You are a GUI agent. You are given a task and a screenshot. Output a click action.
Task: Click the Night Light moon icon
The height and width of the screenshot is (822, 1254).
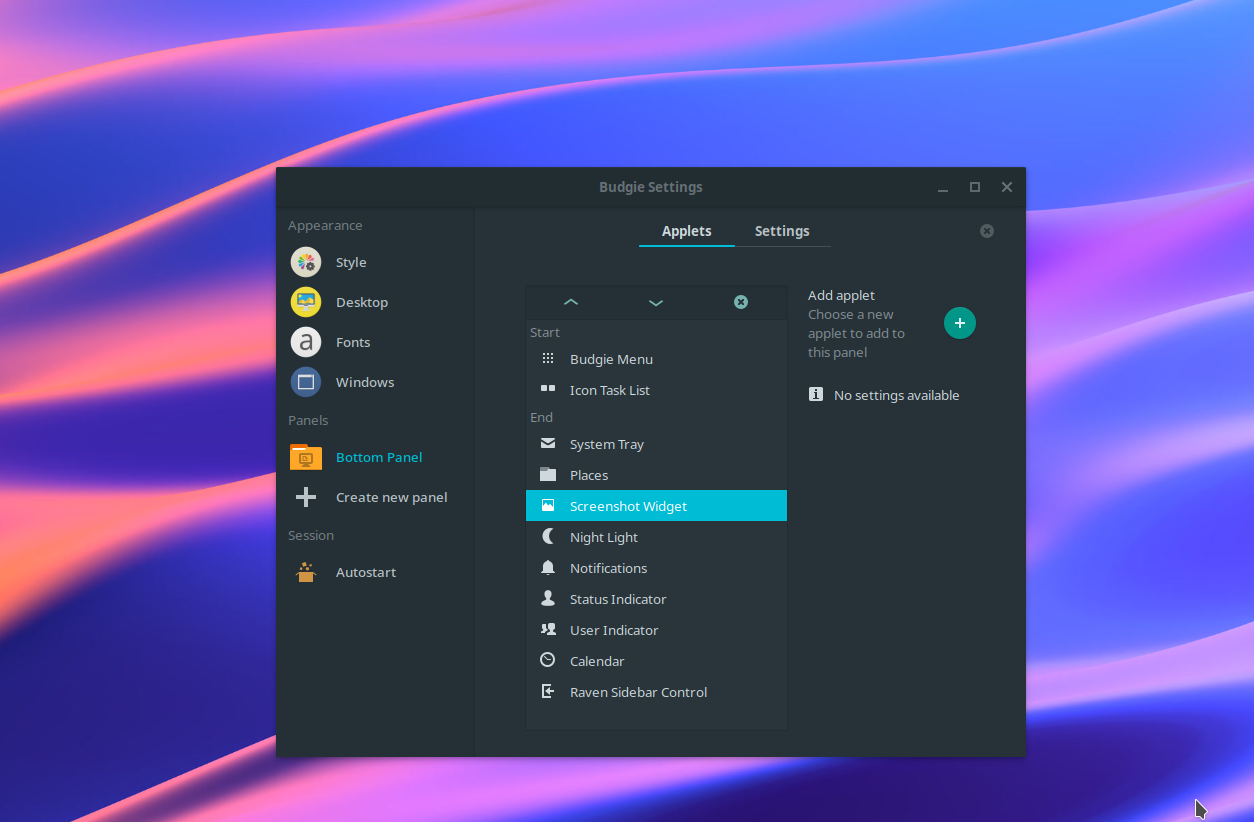[x=548, y=536]
